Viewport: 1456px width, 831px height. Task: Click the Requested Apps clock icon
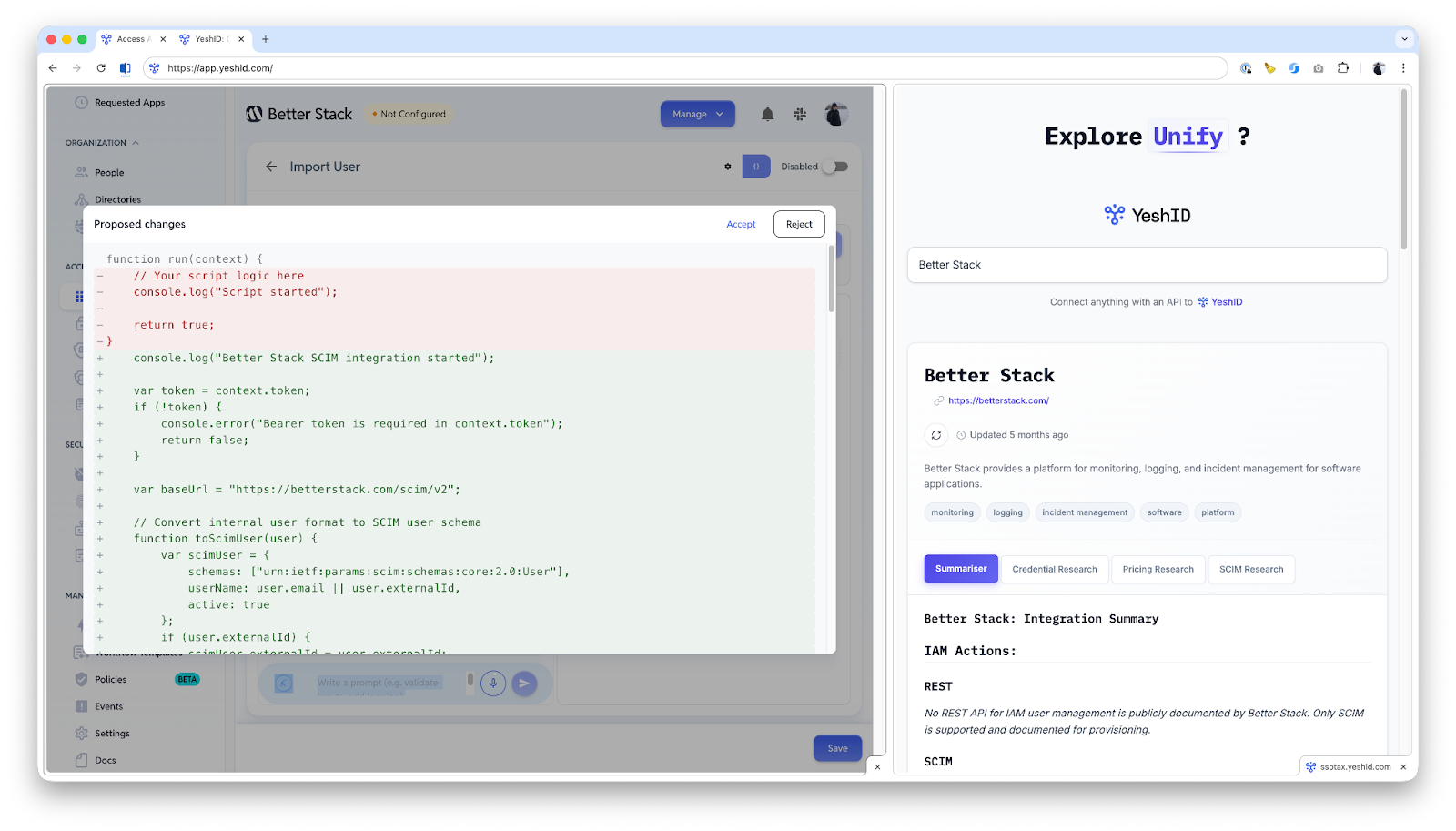tap(81, 103)
